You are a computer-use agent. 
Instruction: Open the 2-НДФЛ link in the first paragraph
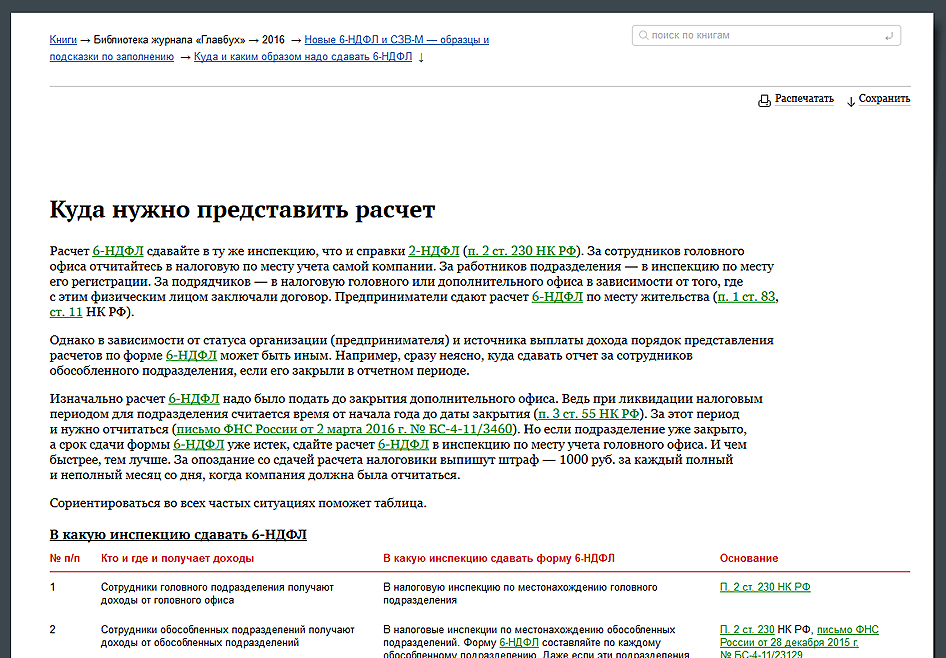(433, 251)
